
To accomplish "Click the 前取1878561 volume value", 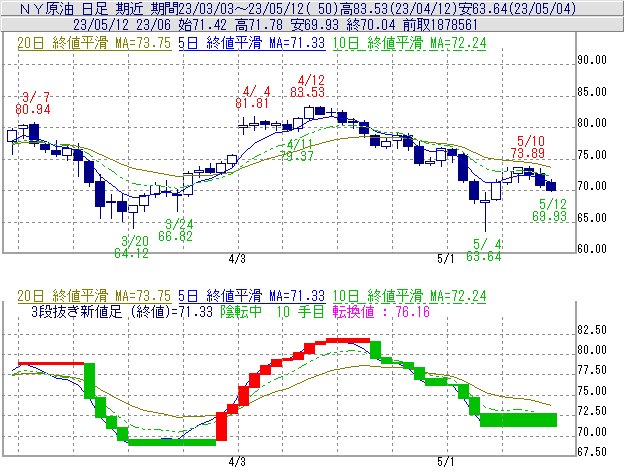I will 440,25.
